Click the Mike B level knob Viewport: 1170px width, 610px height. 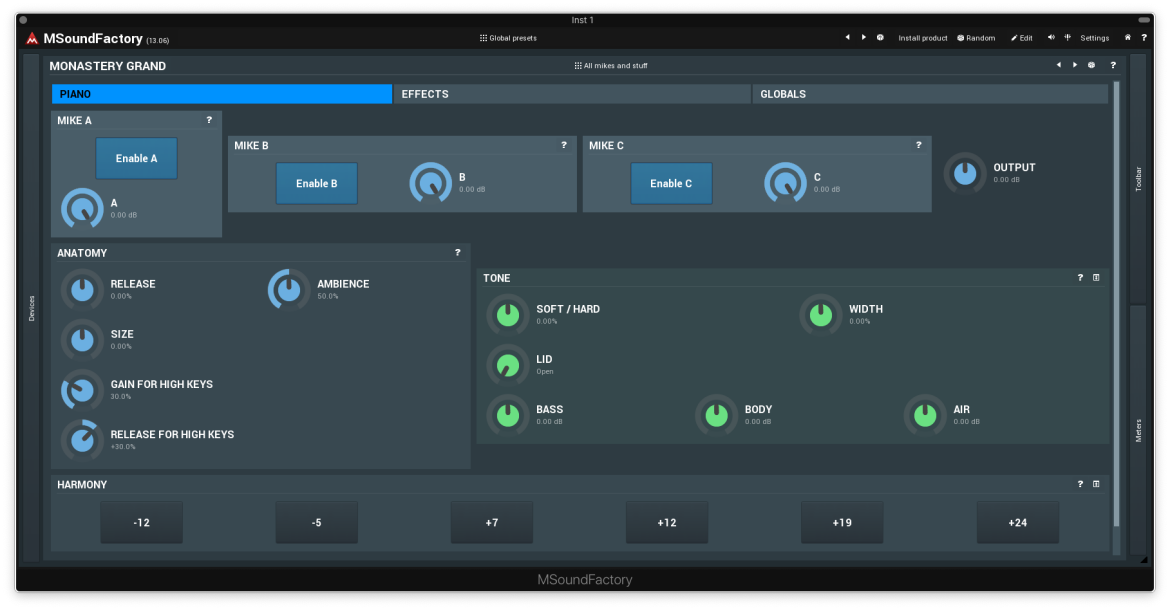click(x=431, y=183)
